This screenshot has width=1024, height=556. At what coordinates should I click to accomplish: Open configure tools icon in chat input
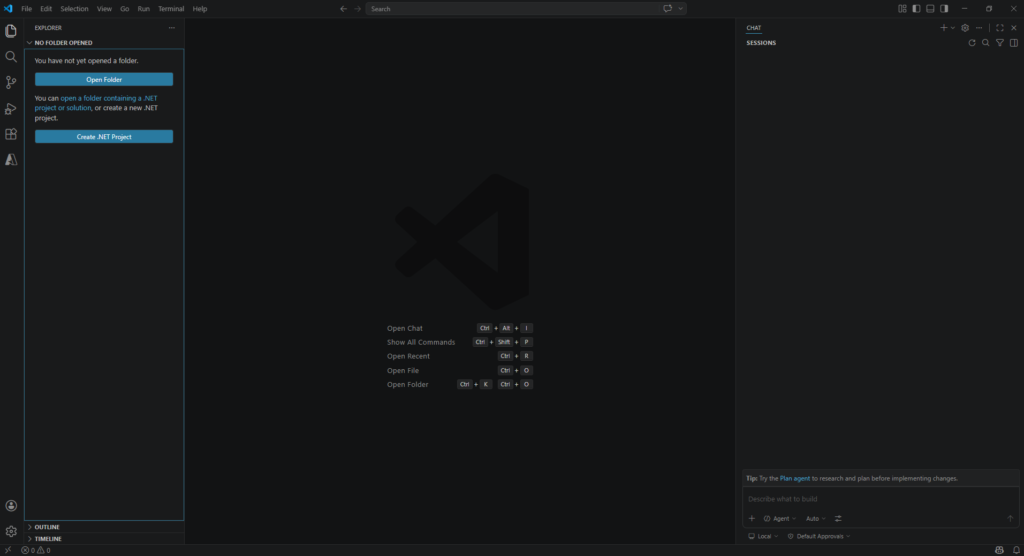(x=838, y=519)
